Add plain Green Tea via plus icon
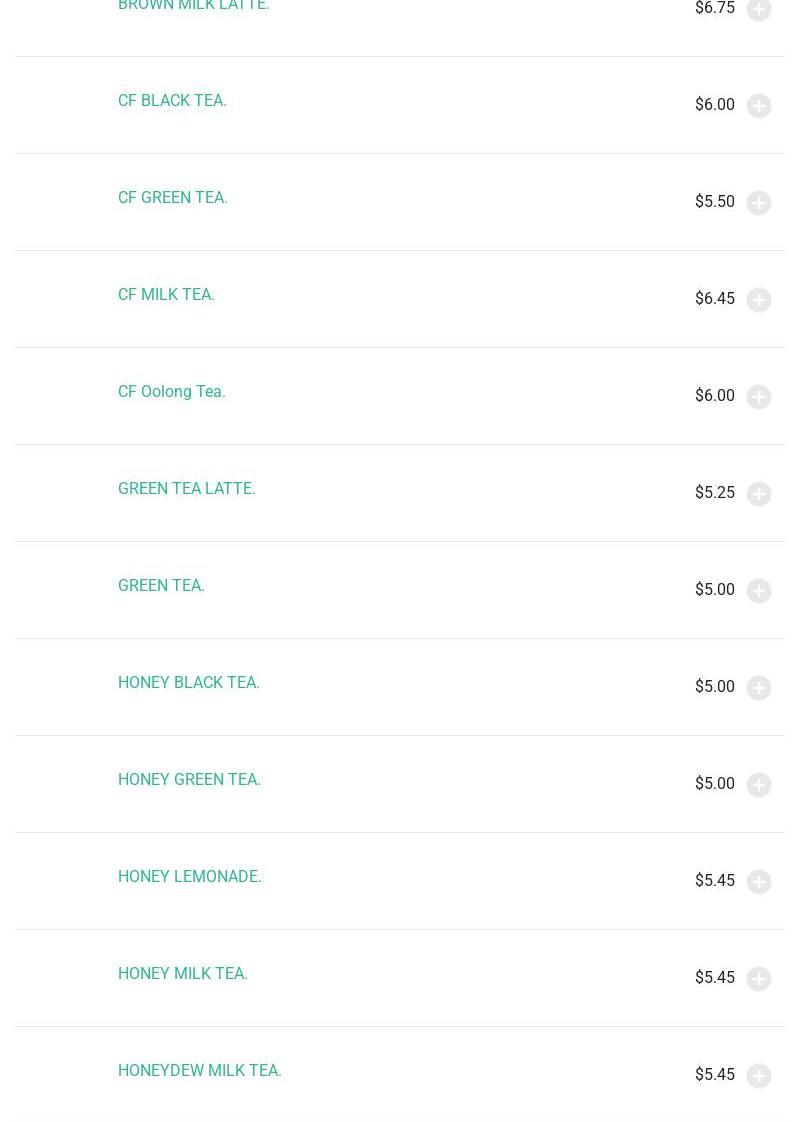Image resolution: width=800 pixels, height=1122 pixels. pos(759,591)
